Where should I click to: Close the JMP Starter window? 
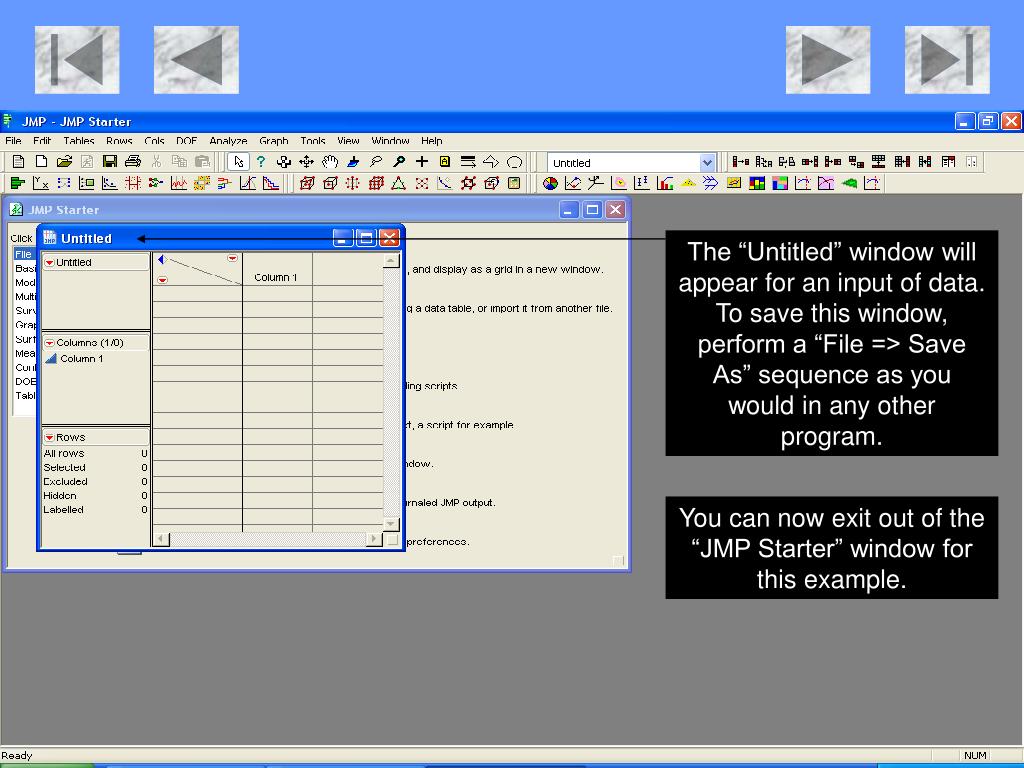click(615, 210)
